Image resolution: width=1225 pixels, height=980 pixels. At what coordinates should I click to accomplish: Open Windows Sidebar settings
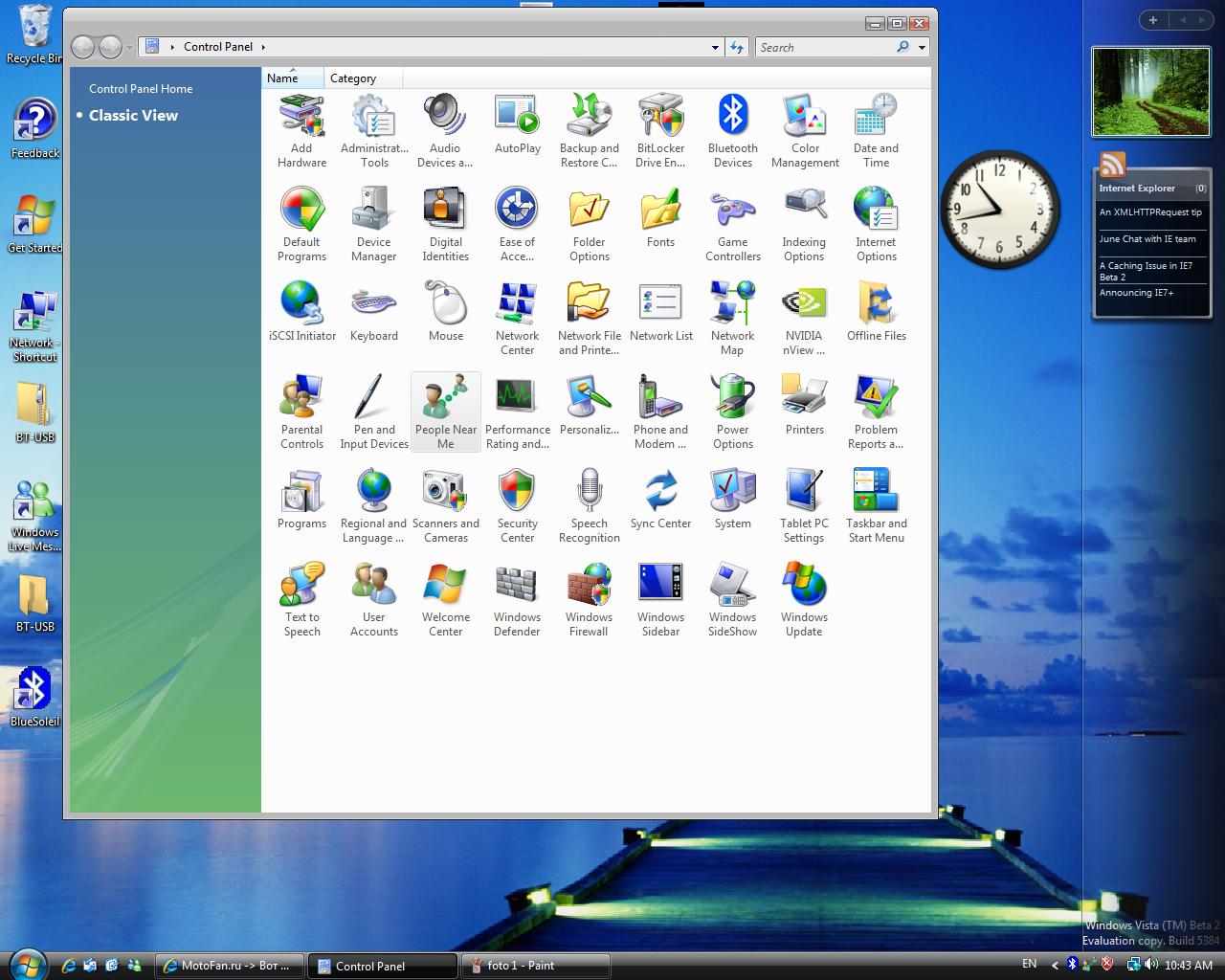660,600
